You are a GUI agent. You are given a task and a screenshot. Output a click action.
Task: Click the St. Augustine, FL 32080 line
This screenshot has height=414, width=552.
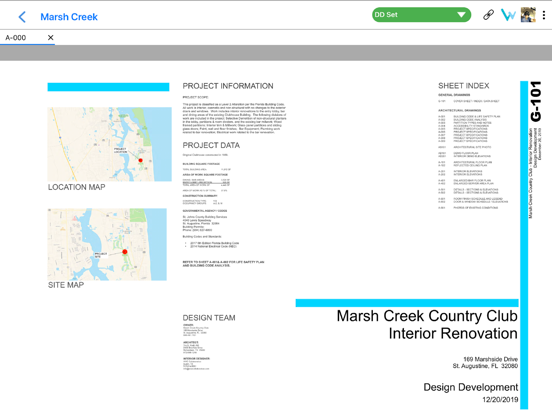pos(485,366)
